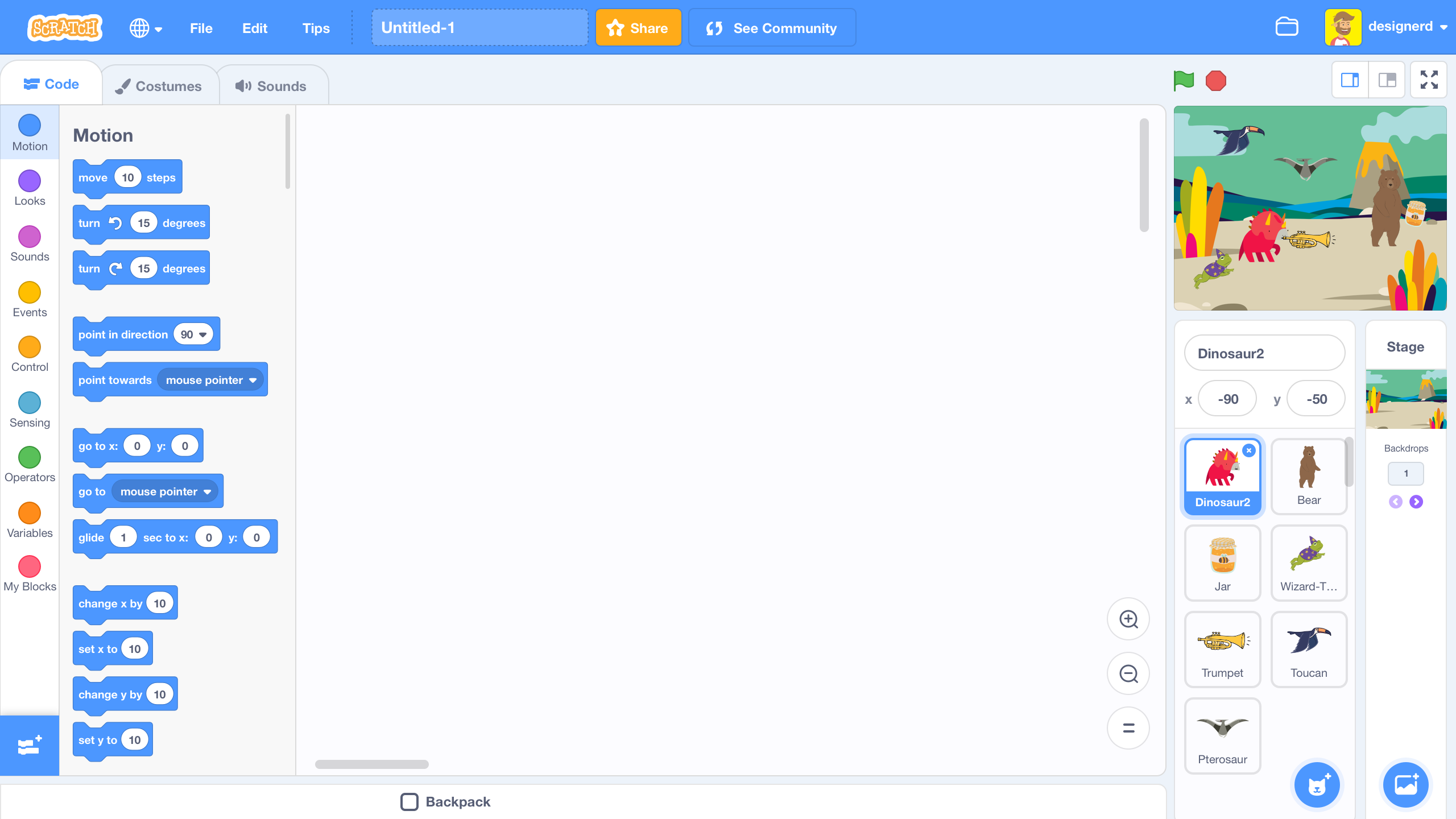The image size is (1456, 819).
Task: Enter fullscreen stage mode
Action: [1428, 80]
